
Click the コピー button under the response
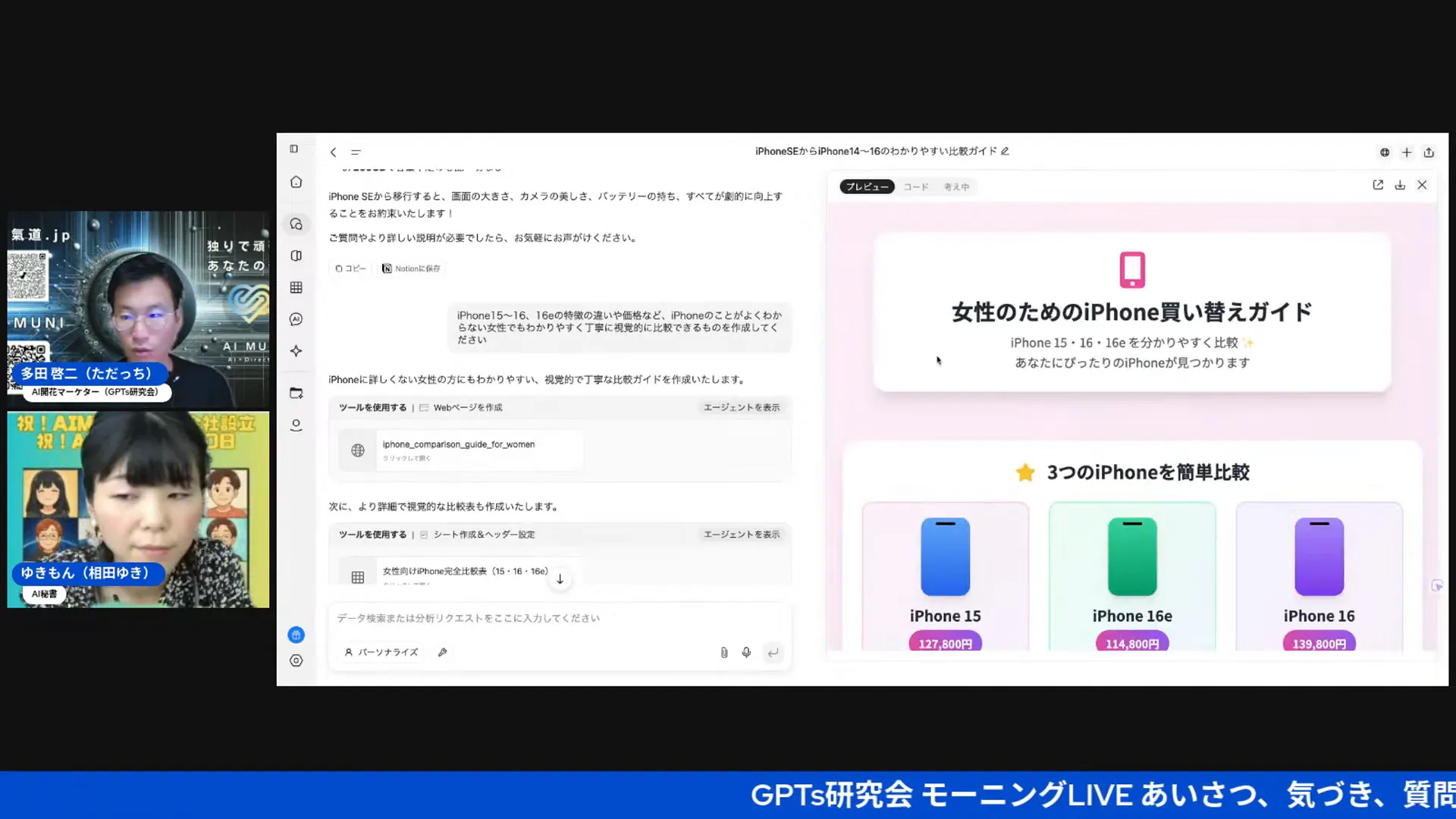pyautogui.click(x=350, y=268)
